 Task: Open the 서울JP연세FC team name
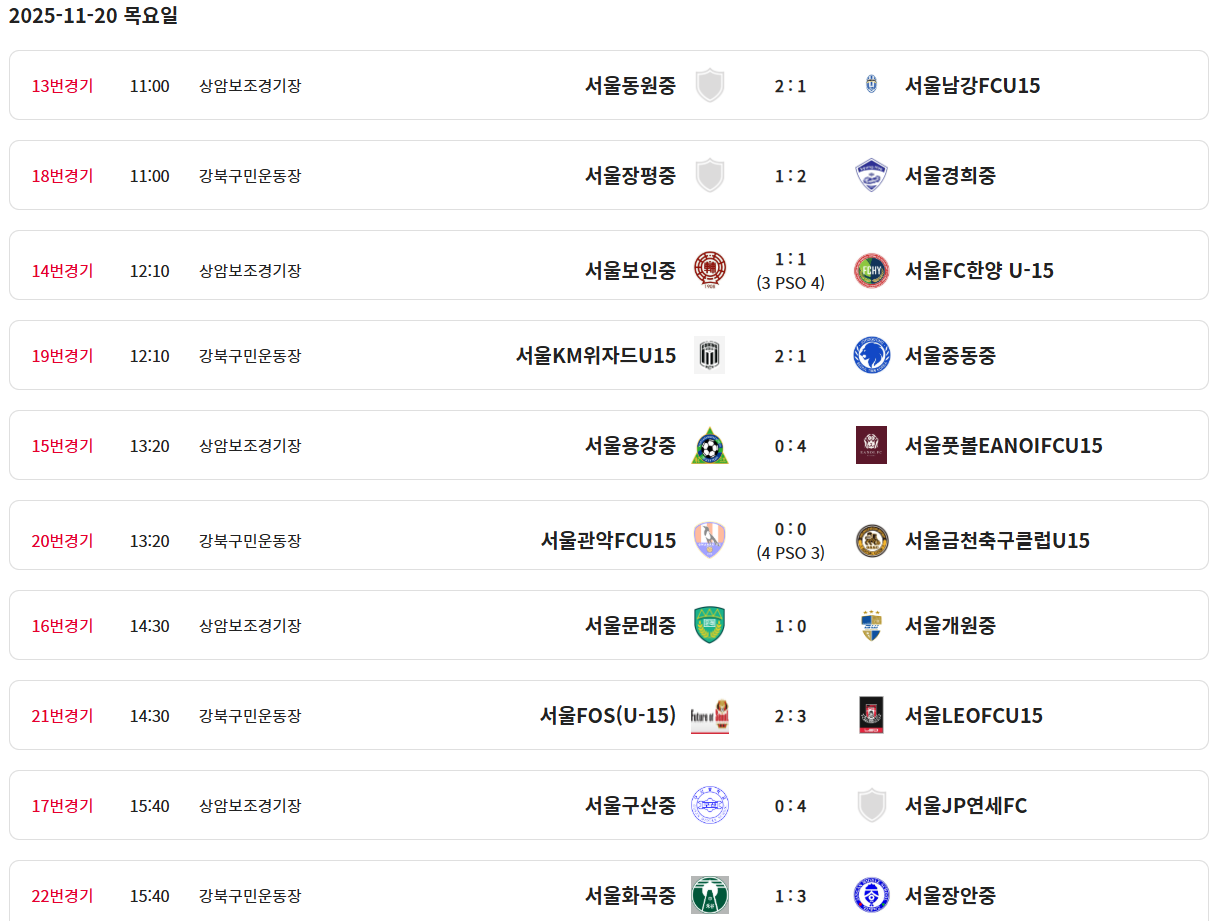(965, 805)
